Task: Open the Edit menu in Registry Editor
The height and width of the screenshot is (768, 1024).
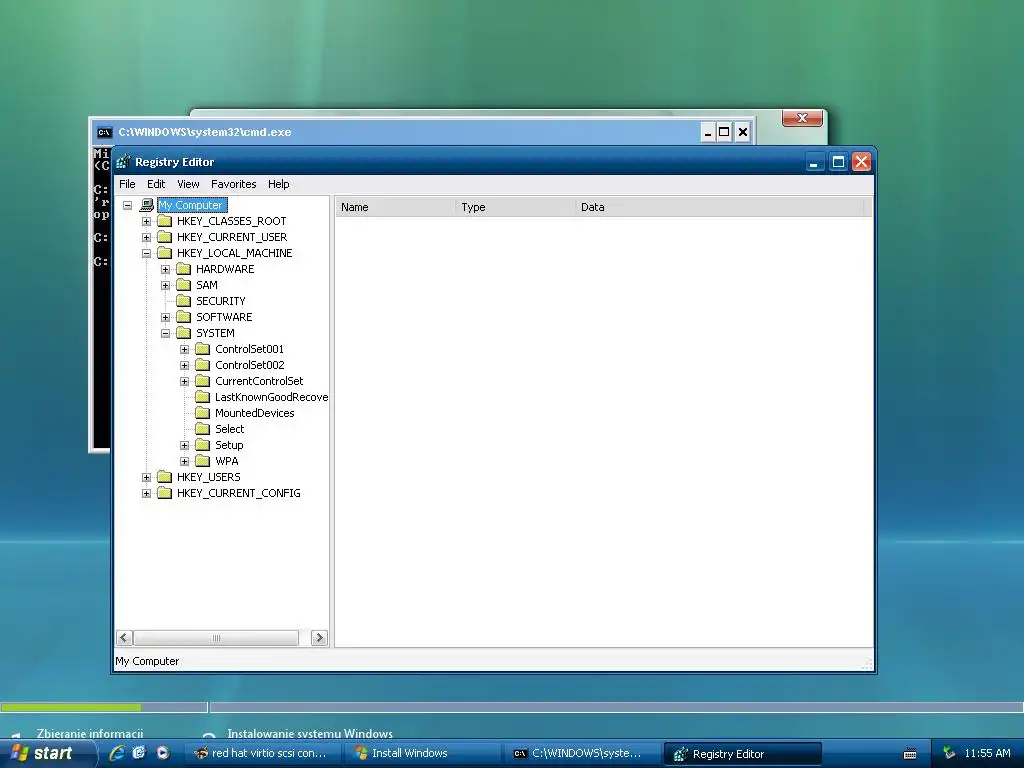Action: click(x=155, y=184)
